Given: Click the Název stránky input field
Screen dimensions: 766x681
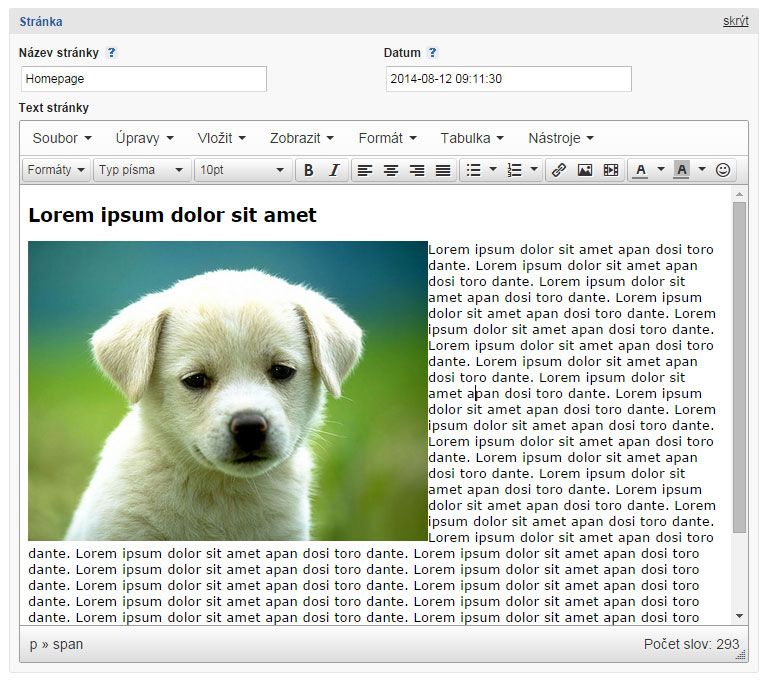Looking at the screenshot, I should click(x=144, y=79).
